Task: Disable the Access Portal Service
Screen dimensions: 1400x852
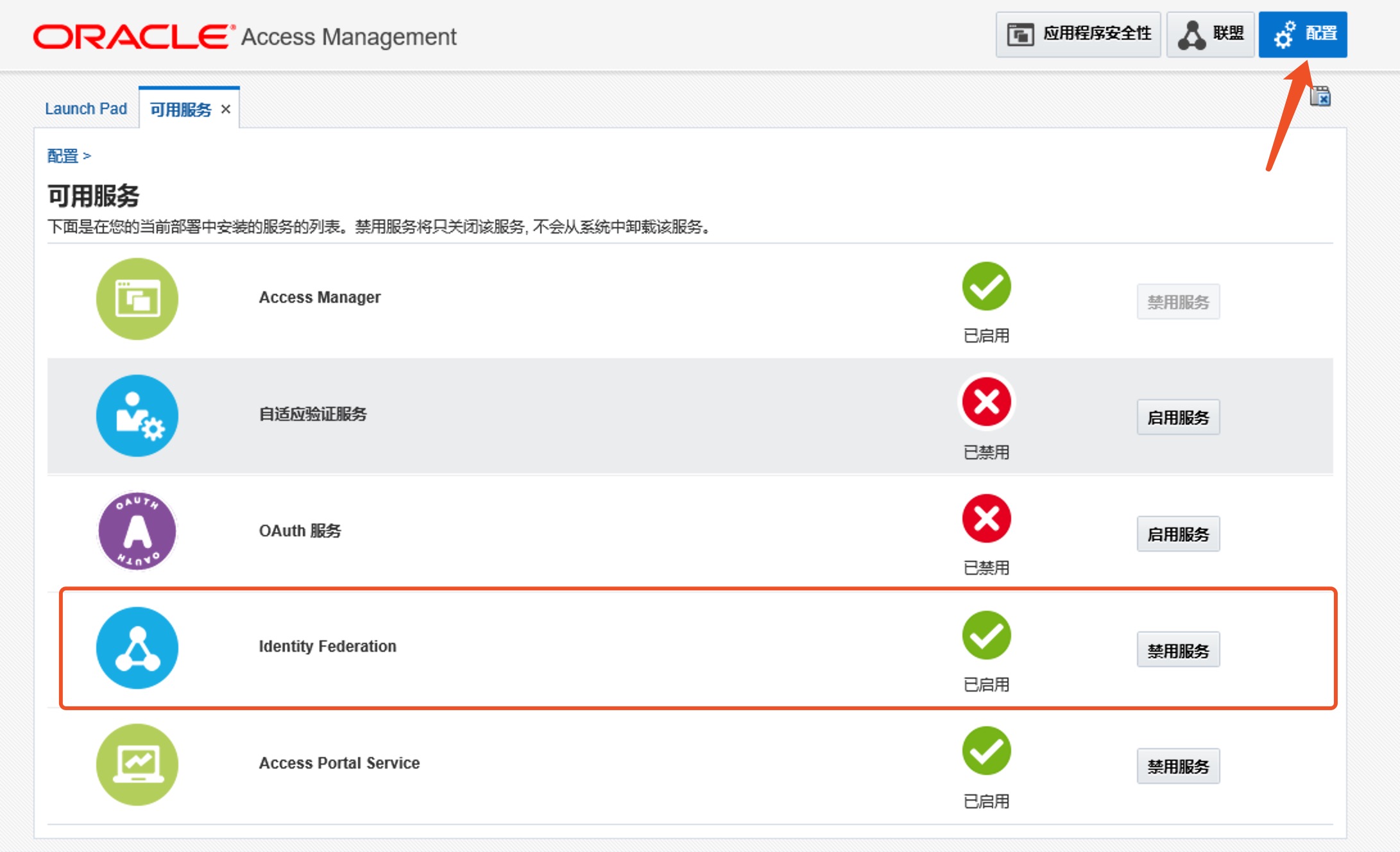Action: point(1178,766)
